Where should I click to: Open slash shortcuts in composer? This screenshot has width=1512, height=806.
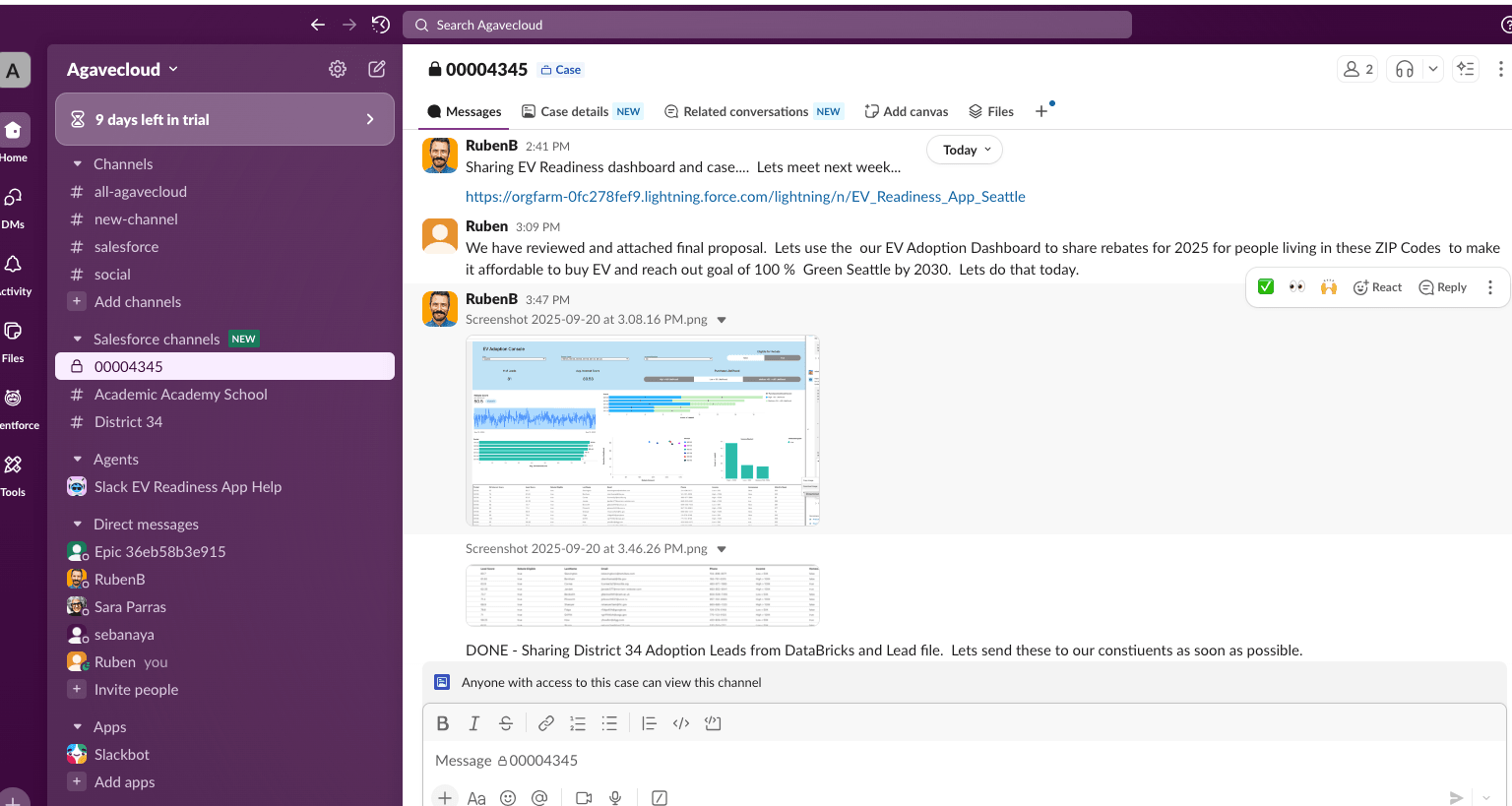(x=660, y=798)
